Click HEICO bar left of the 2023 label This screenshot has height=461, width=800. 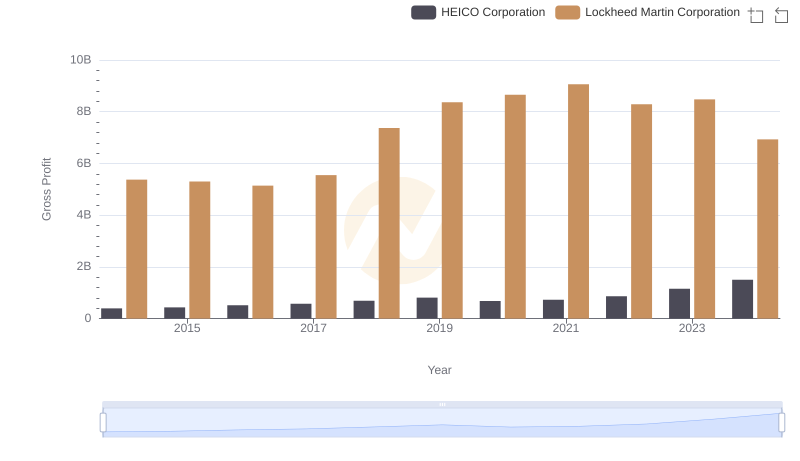(x=680, y=304)
